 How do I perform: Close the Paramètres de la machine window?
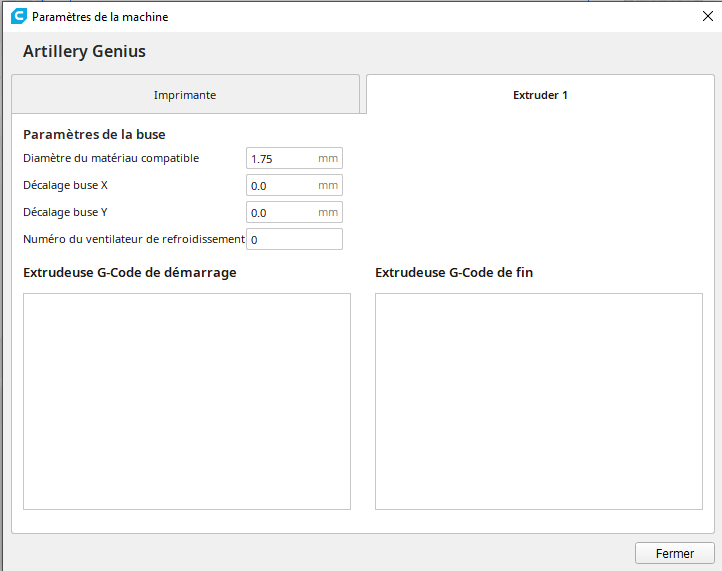[x=708, y=17]
